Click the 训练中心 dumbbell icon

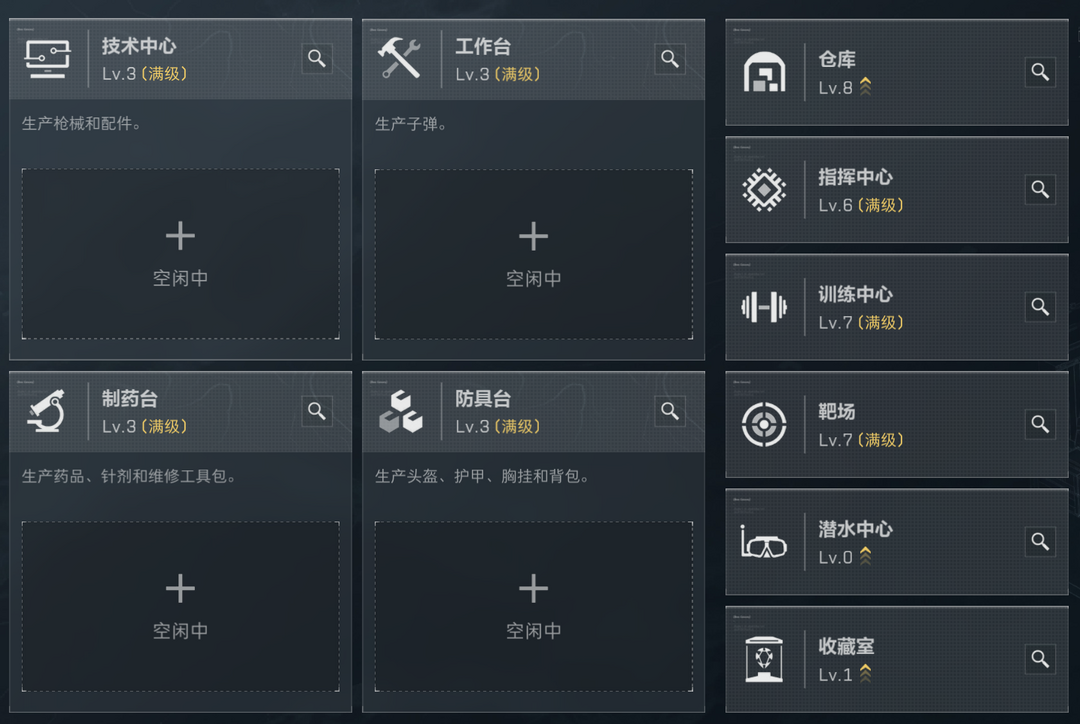point(765,307)
